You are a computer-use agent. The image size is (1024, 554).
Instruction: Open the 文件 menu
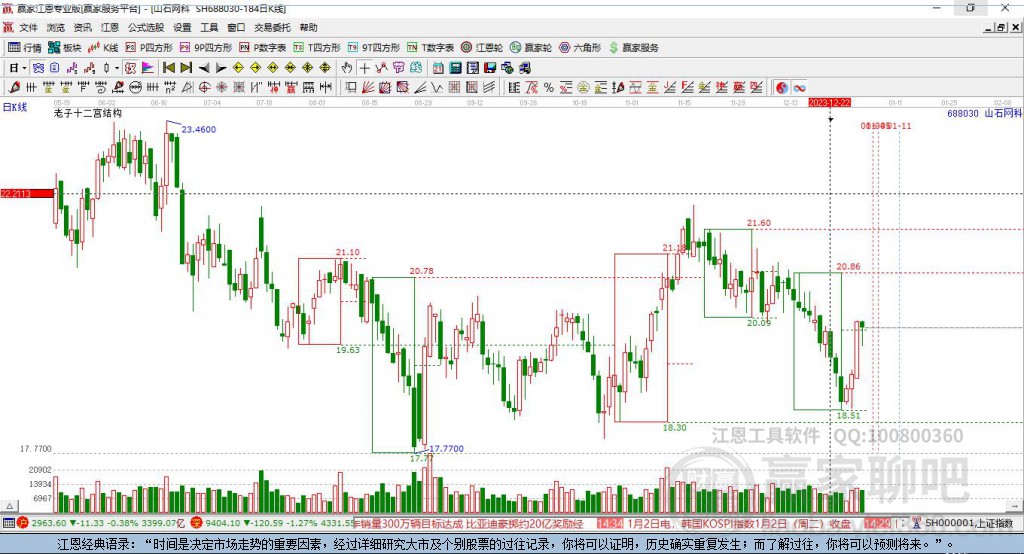[28, 27]
